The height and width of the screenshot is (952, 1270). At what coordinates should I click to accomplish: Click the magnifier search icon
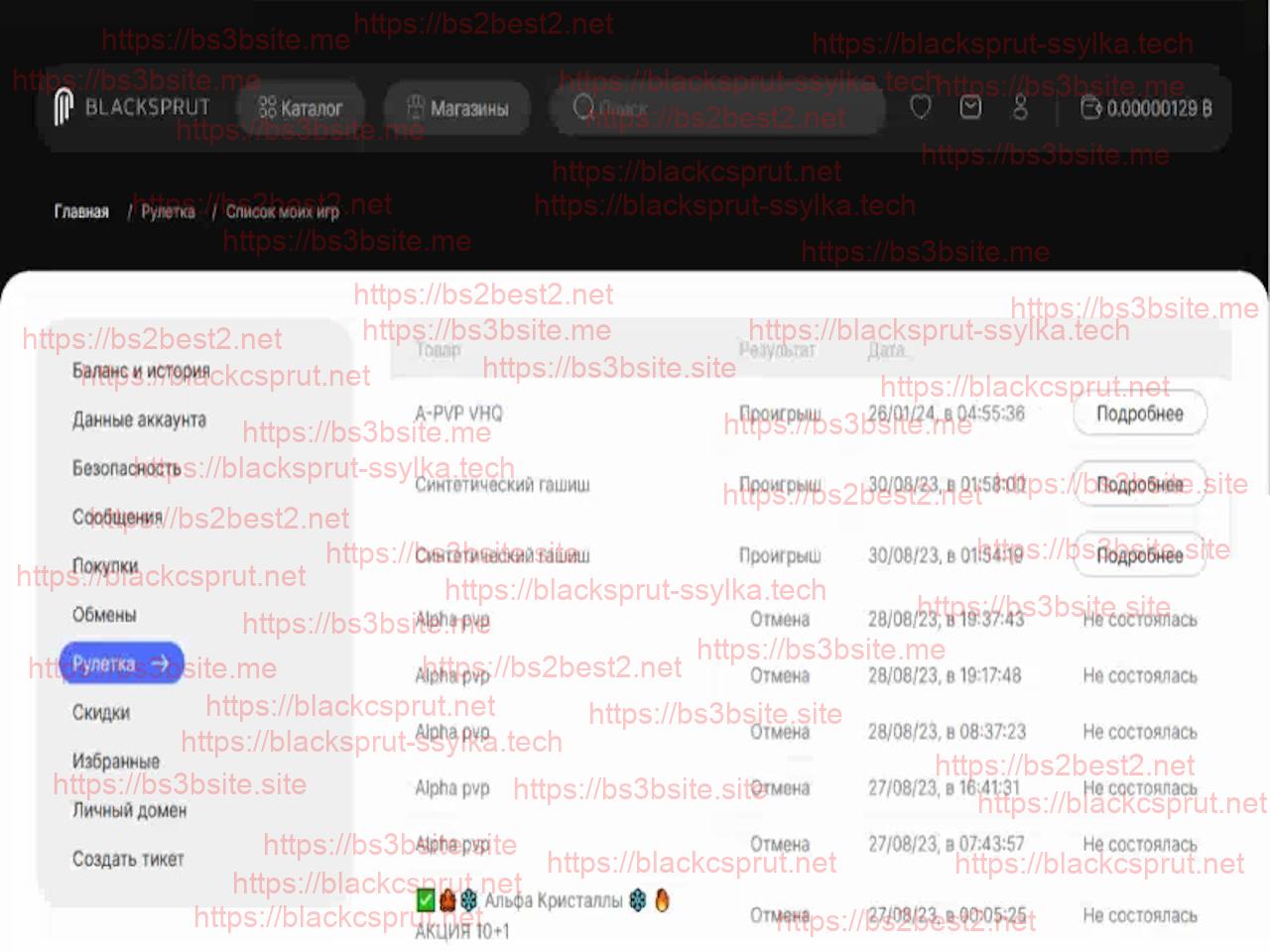[x=583, y=106]
